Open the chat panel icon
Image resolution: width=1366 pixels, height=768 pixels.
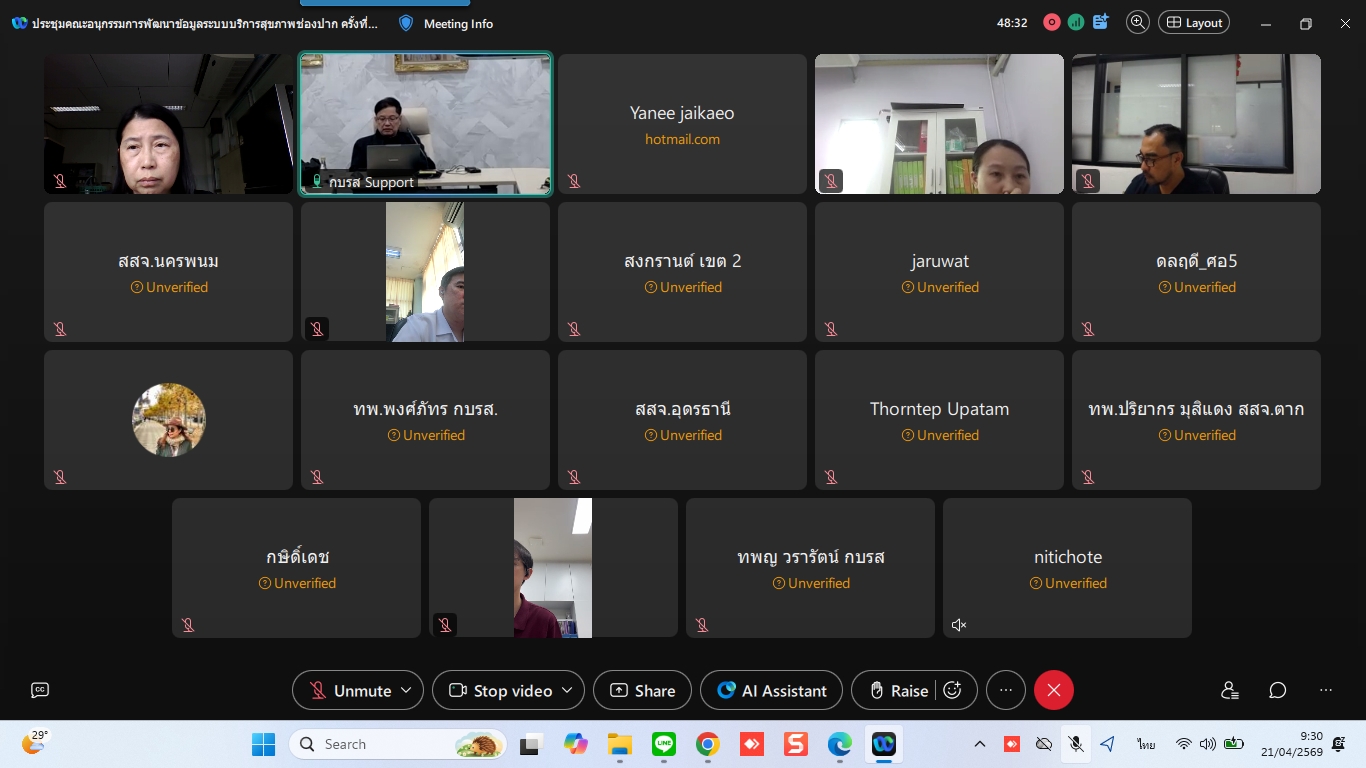[x=1278, y=690]
